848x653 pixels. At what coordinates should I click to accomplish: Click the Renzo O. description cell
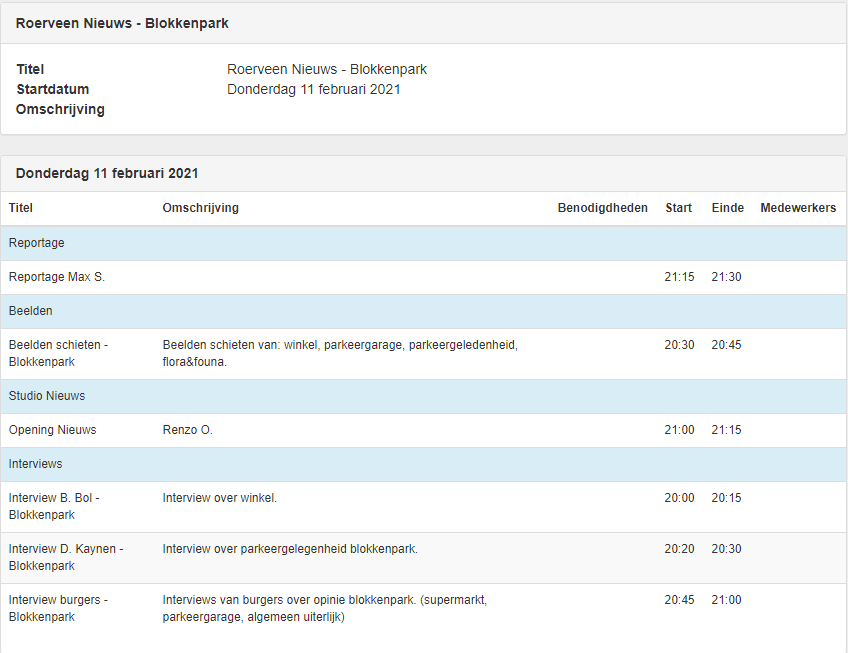[x=188, y=430]
